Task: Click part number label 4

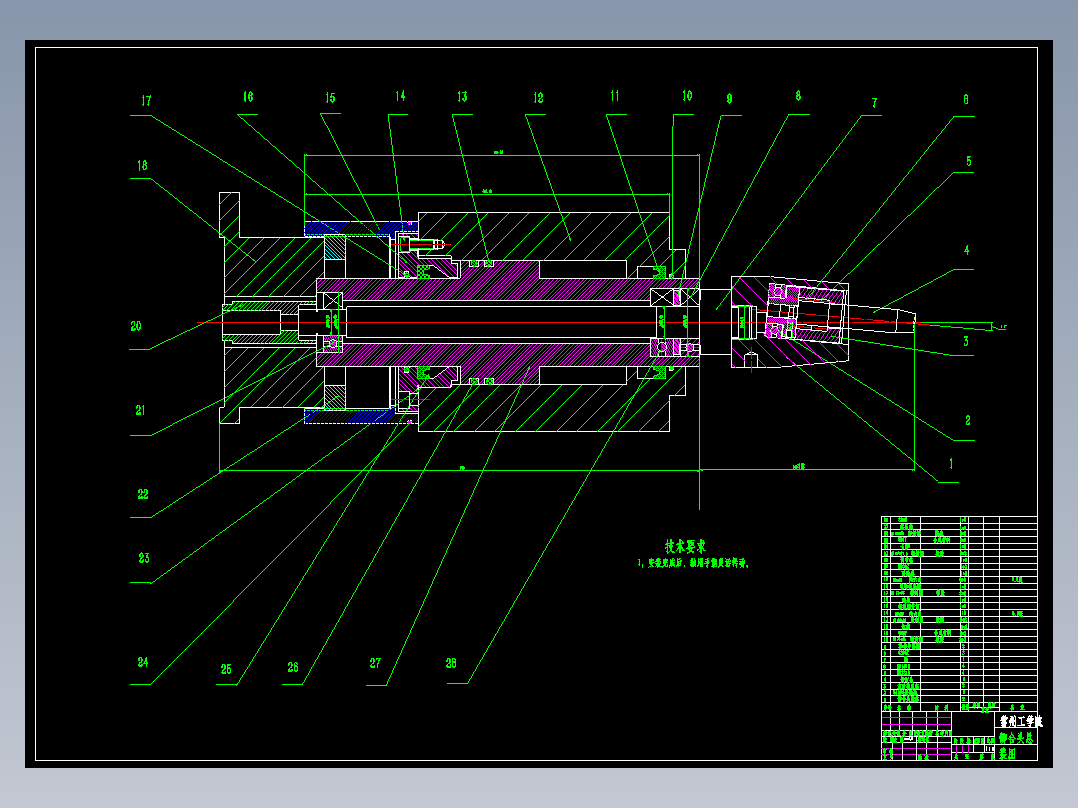Action: point(967,250)
